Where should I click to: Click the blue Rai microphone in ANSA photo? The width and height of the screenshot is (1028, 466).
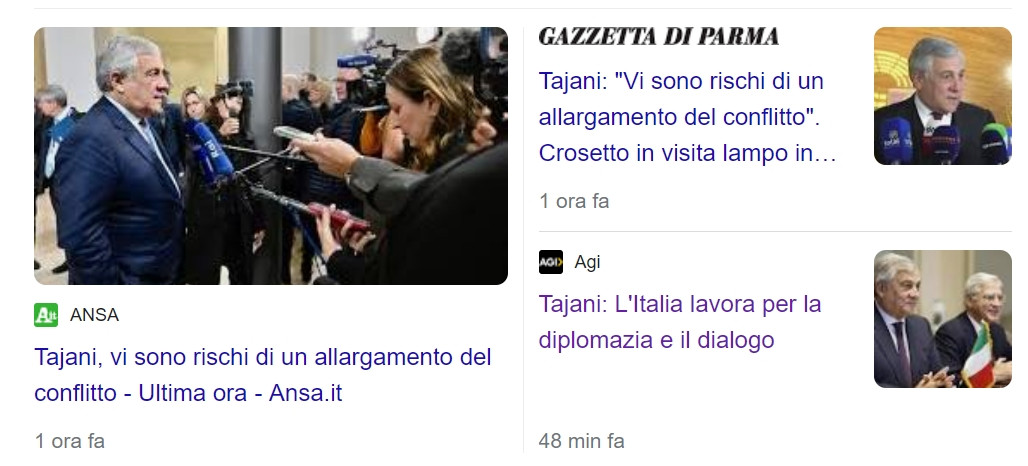click(212, 151)
